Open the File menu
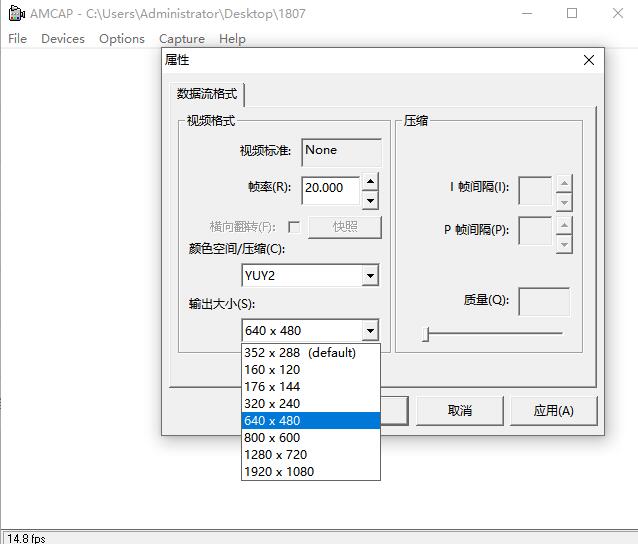The height and width of the screenshot is (544, 638). pyautogui.click(x=18, y=39)
